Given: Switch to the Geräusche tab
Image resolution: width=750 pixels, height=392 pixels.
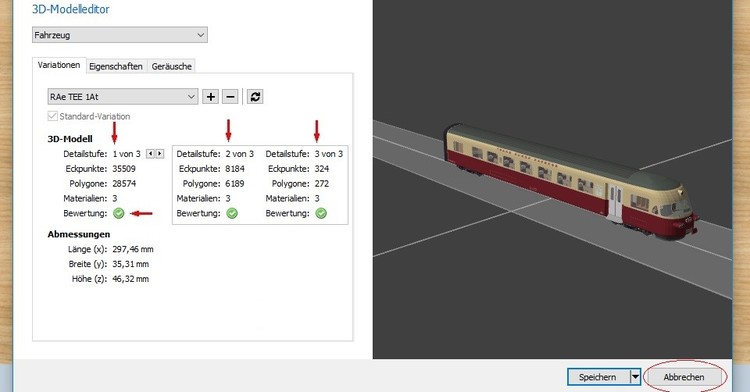Looking at the screenshot, I should pyautogui.click(x=172, y=66).
